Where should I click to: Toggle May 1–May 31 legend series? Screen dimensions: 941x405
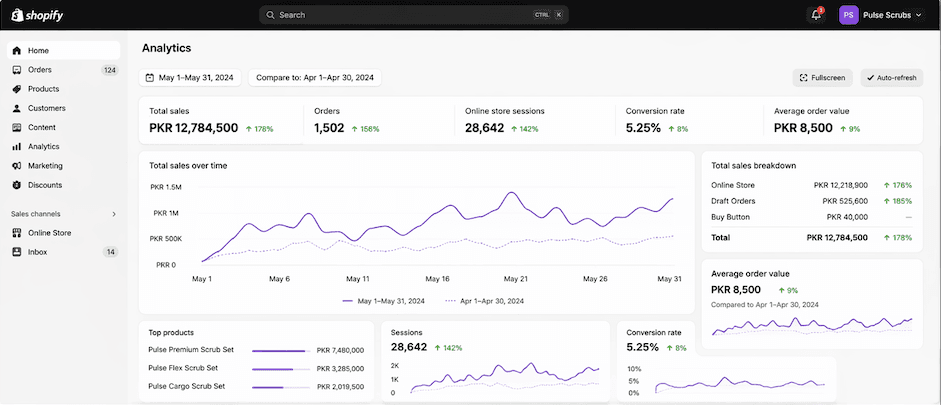(383, 301)
